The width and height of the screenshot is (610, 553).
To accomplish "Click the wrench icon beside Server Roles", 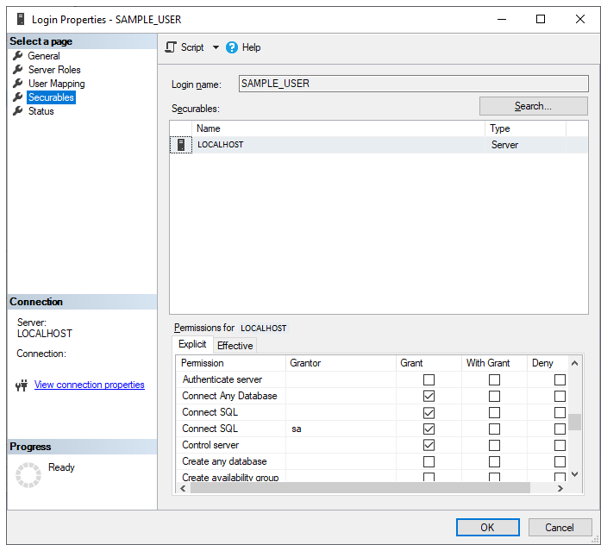I will (x=18, y=69).
